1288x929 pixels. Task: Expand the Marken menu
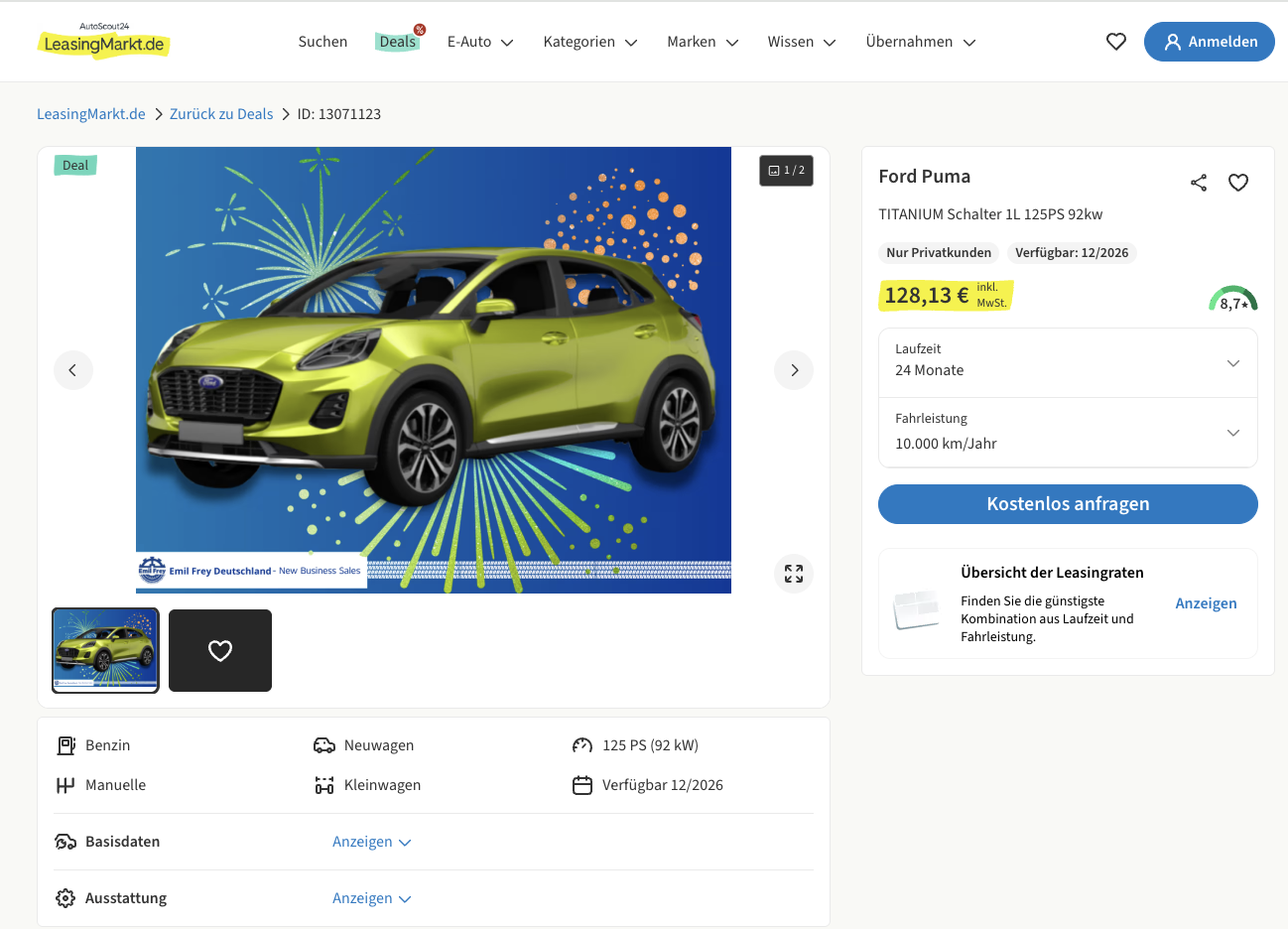pyautogui.click(x=703, y=42)
